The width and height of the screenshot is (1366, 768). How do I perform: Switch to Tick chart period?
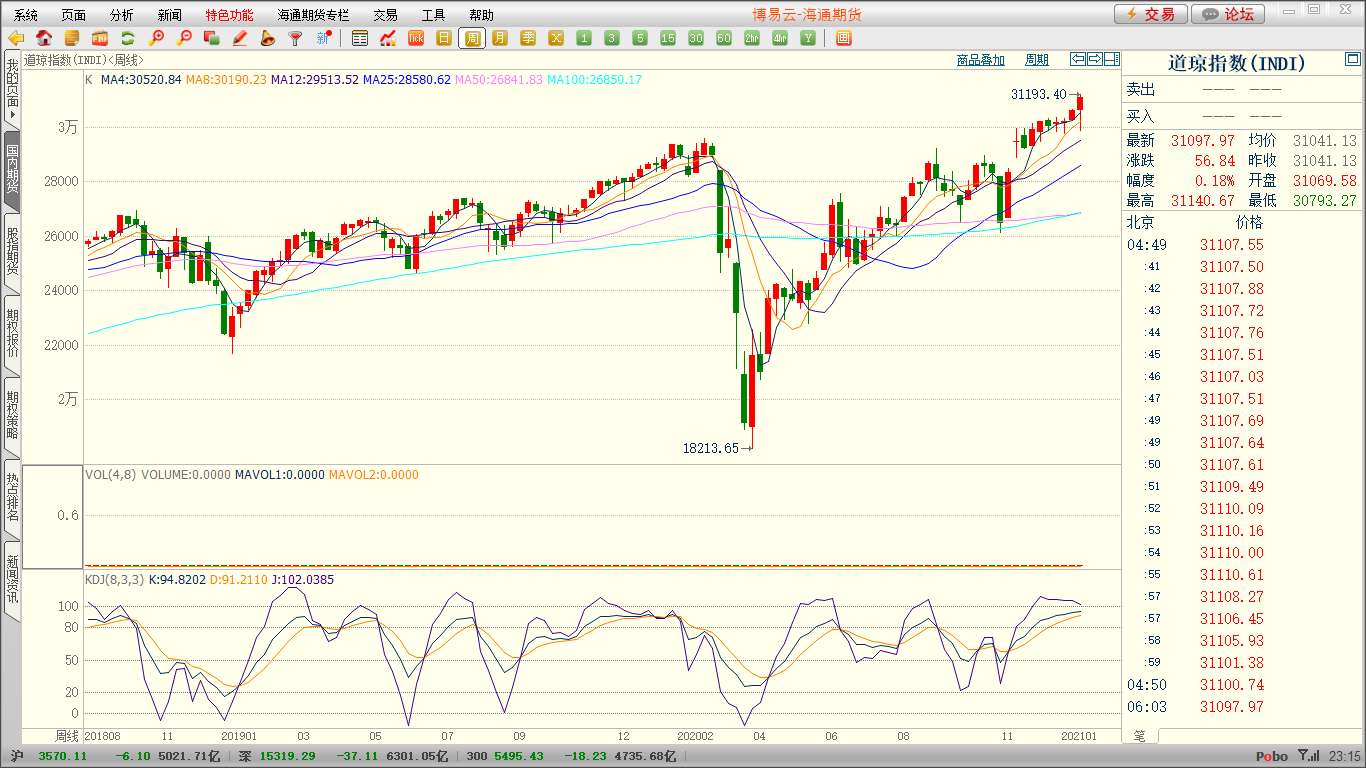pyautogui.click(x=416, y=38)
